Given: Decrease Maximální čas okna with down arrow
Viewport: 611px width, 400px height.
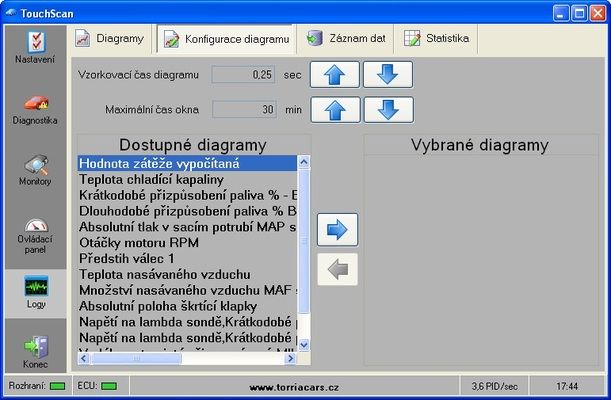Looking at the screenshot, I should [x=388, y=110].
